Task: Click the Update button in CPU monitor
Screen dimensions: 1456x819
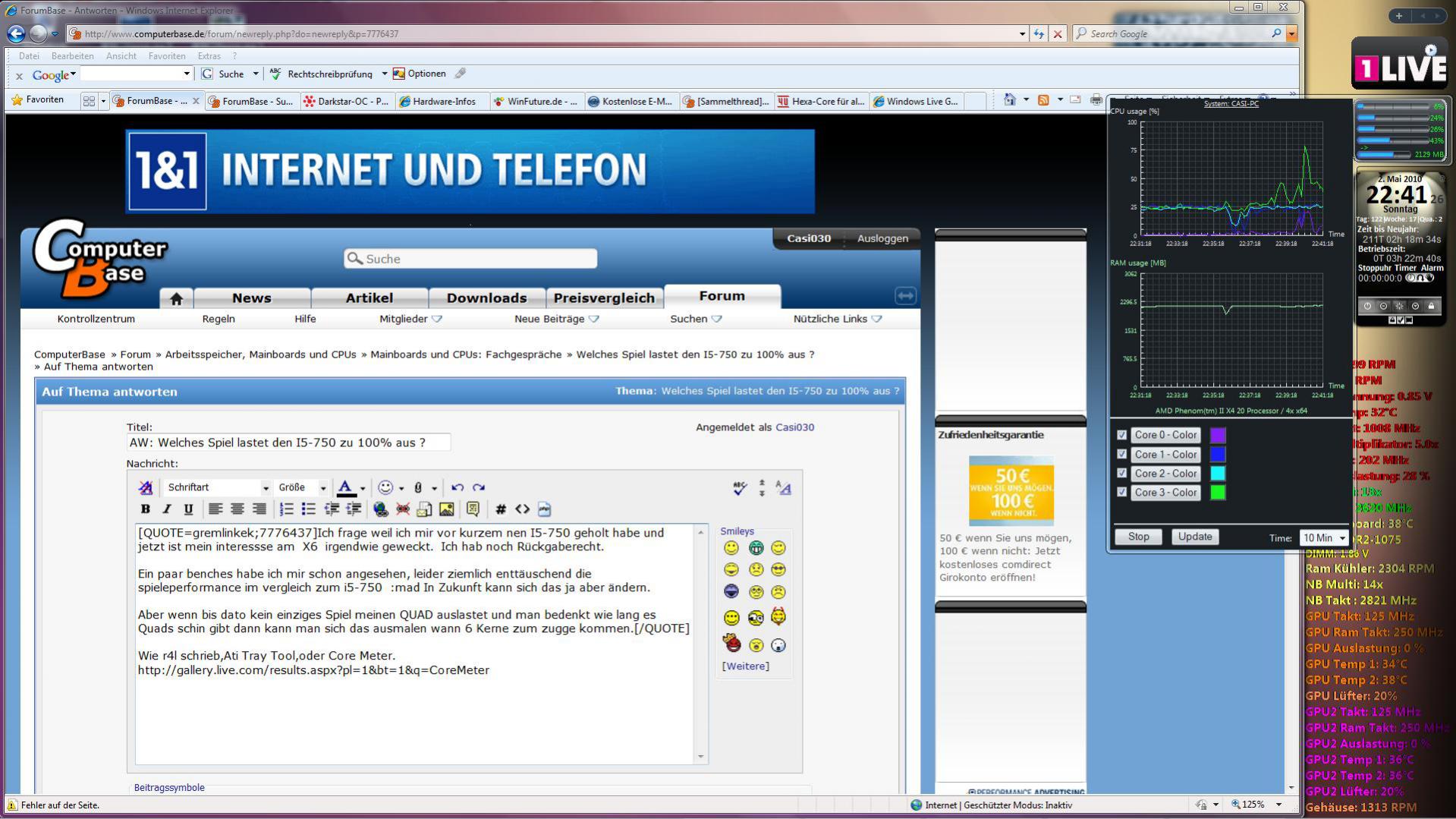Action: click(x=1195, y=537)
